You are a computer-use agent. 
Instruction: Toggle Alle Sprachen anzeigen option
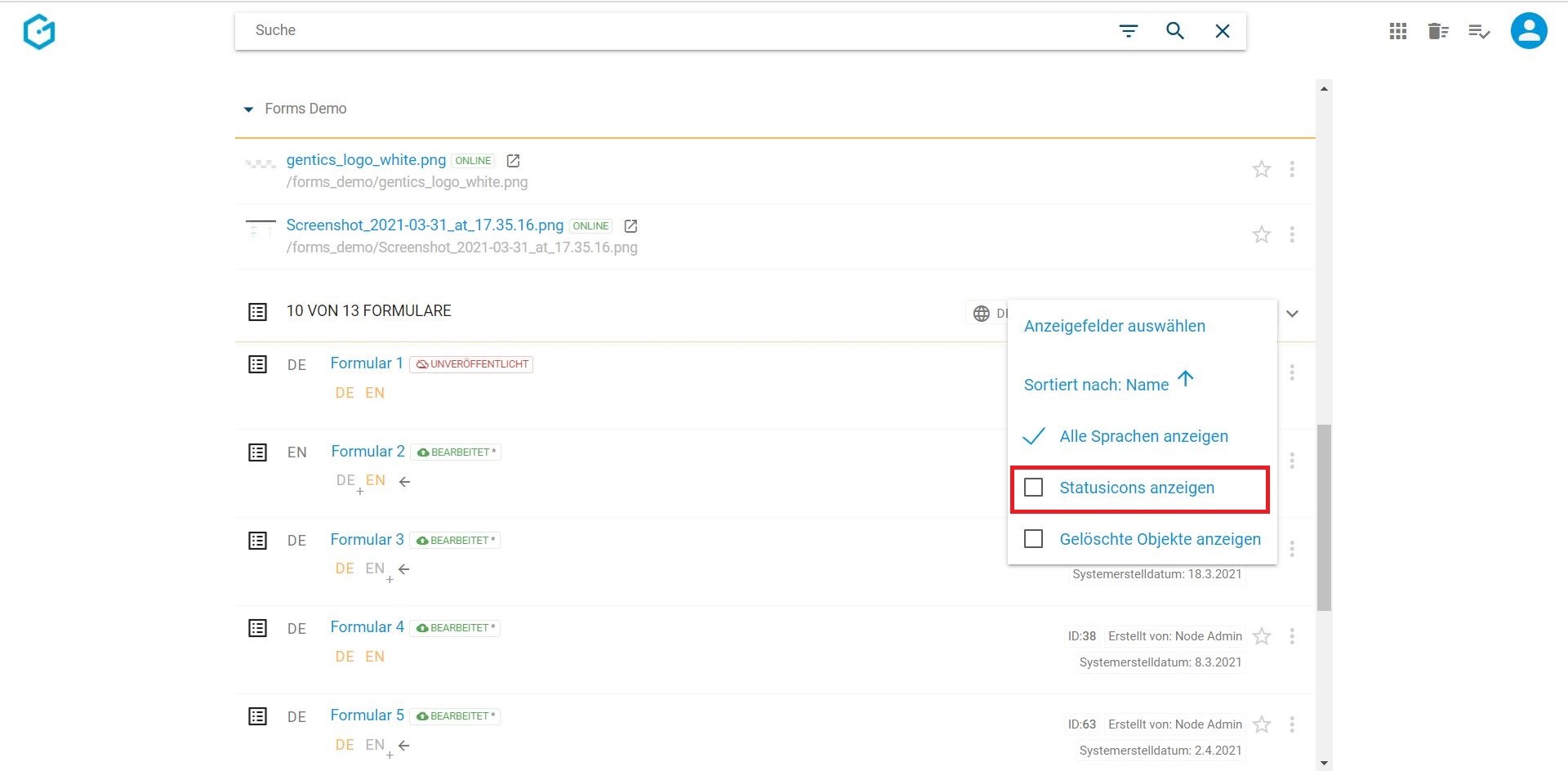[x=1143, y=436]
